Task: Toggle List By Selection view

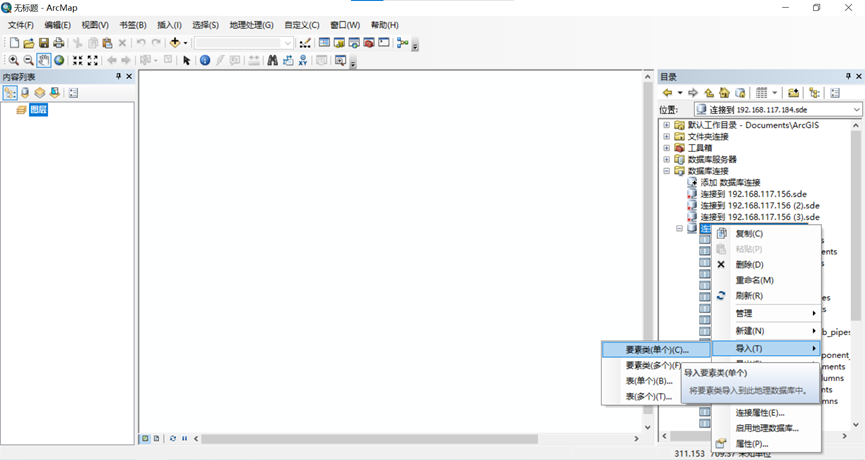Action: 55,93
